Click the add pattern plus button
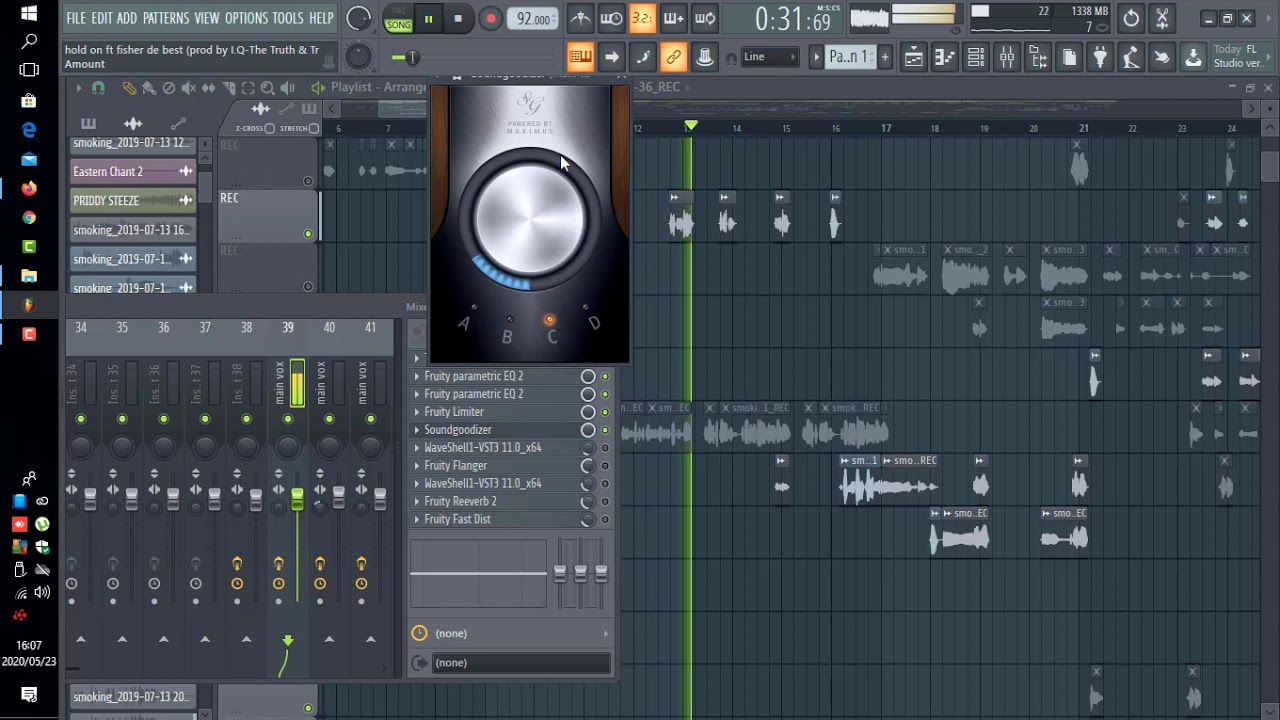Image resolution: width=1280 pixels, height=720 pixels. tap(885, 57)
